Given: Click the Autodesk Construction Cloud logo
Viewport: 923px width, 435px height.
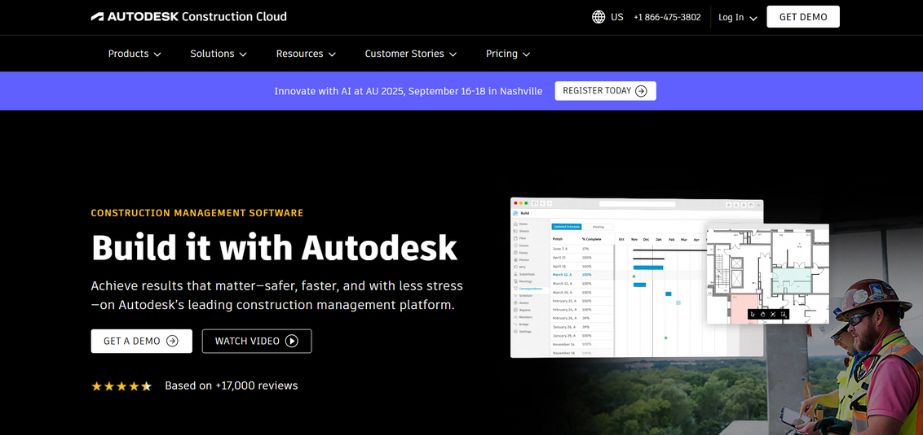Looking at the screenshot, I should [188, 16].
